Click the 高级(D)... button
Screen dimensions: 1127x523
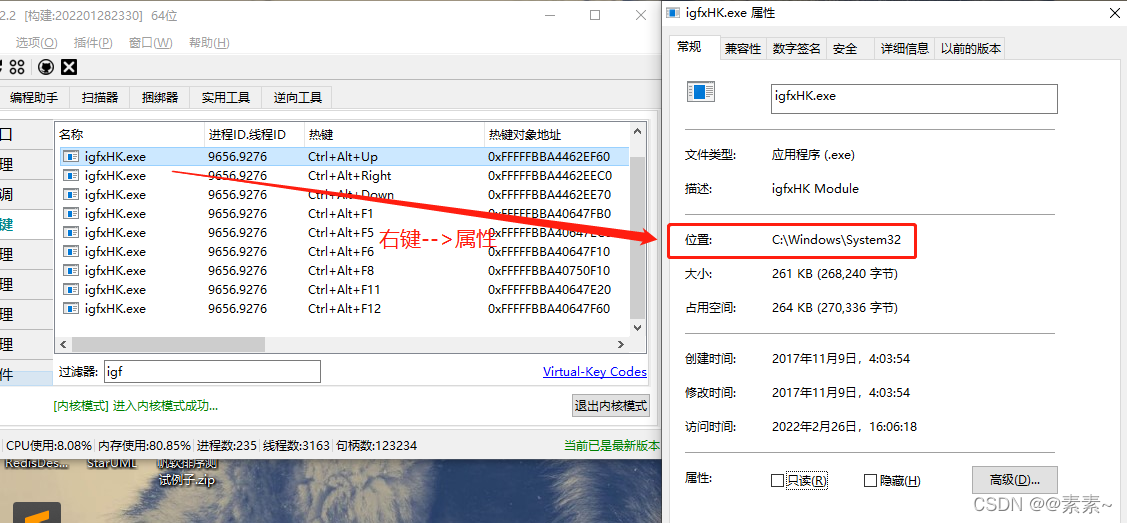click(x=1015, y=480)
